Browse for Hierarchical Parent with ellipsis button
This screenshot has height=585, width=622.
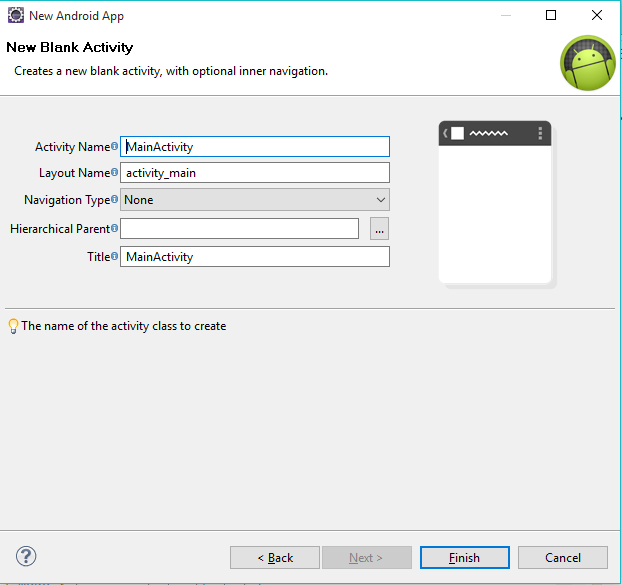click(x=379, y=228)
